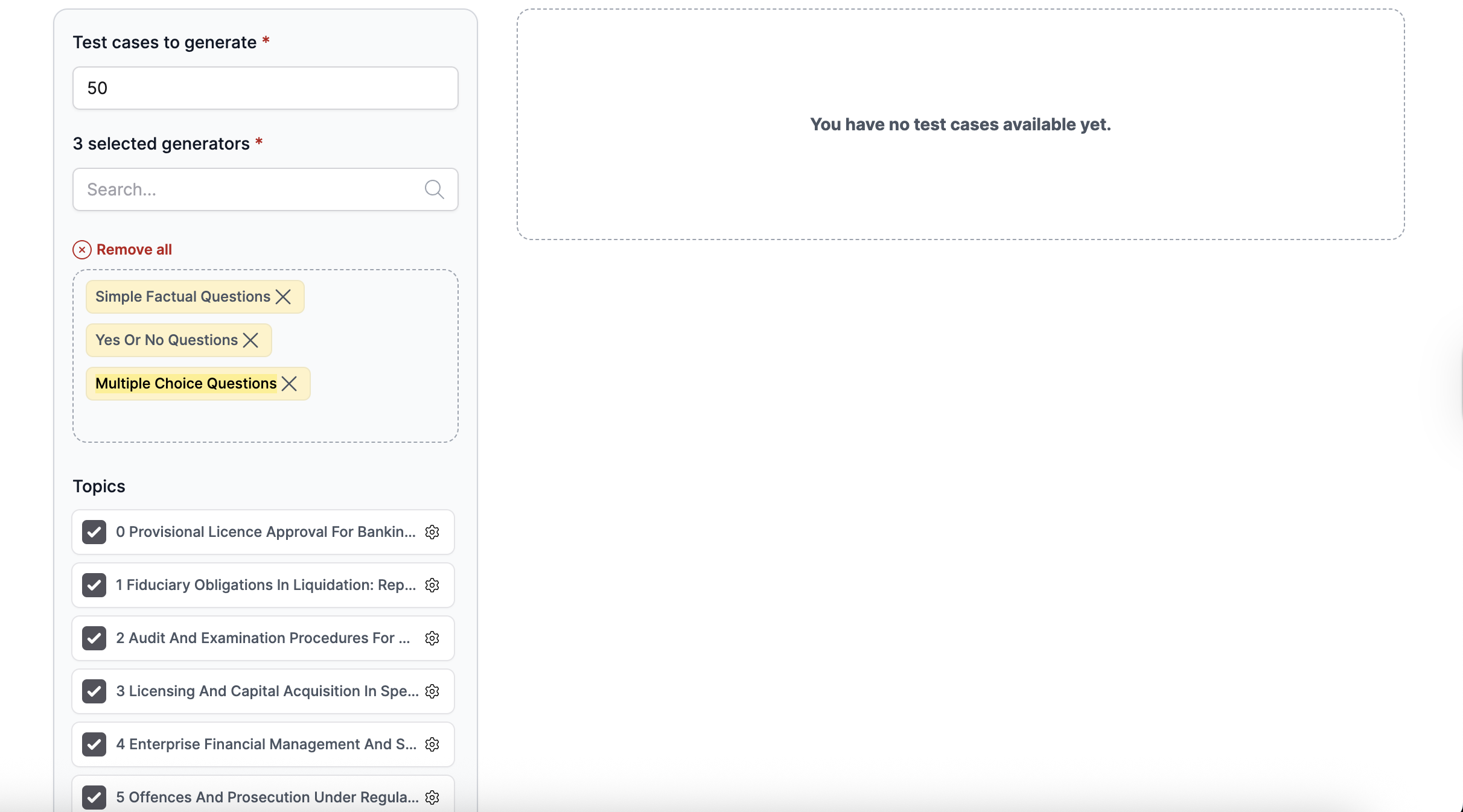
Task: Open settings gear for Enterprise Financial Management topic
Action: (x=432, y=744)
